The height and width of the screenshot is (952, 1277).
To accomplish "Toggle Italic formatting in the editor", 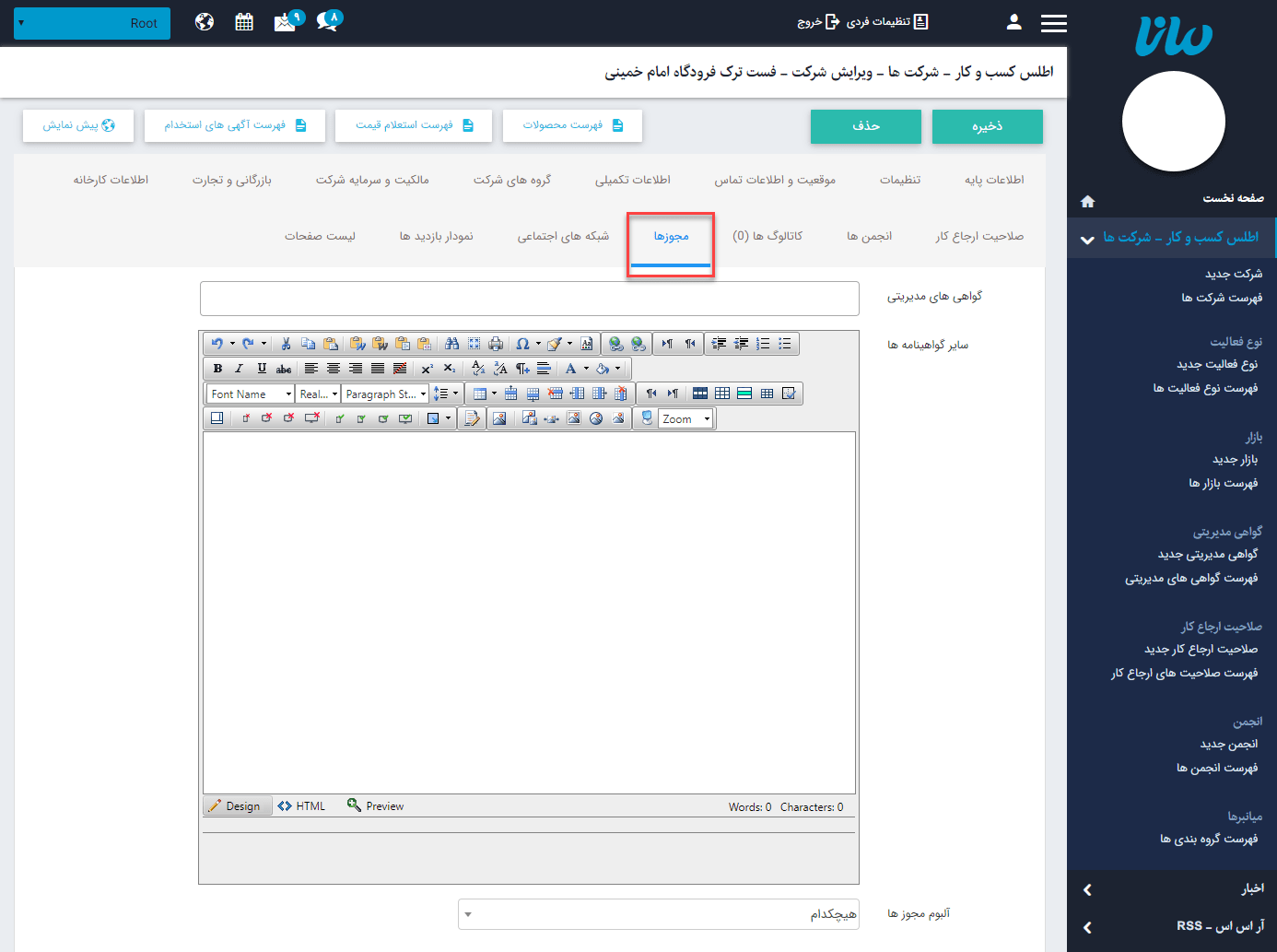I will point(240,369).
